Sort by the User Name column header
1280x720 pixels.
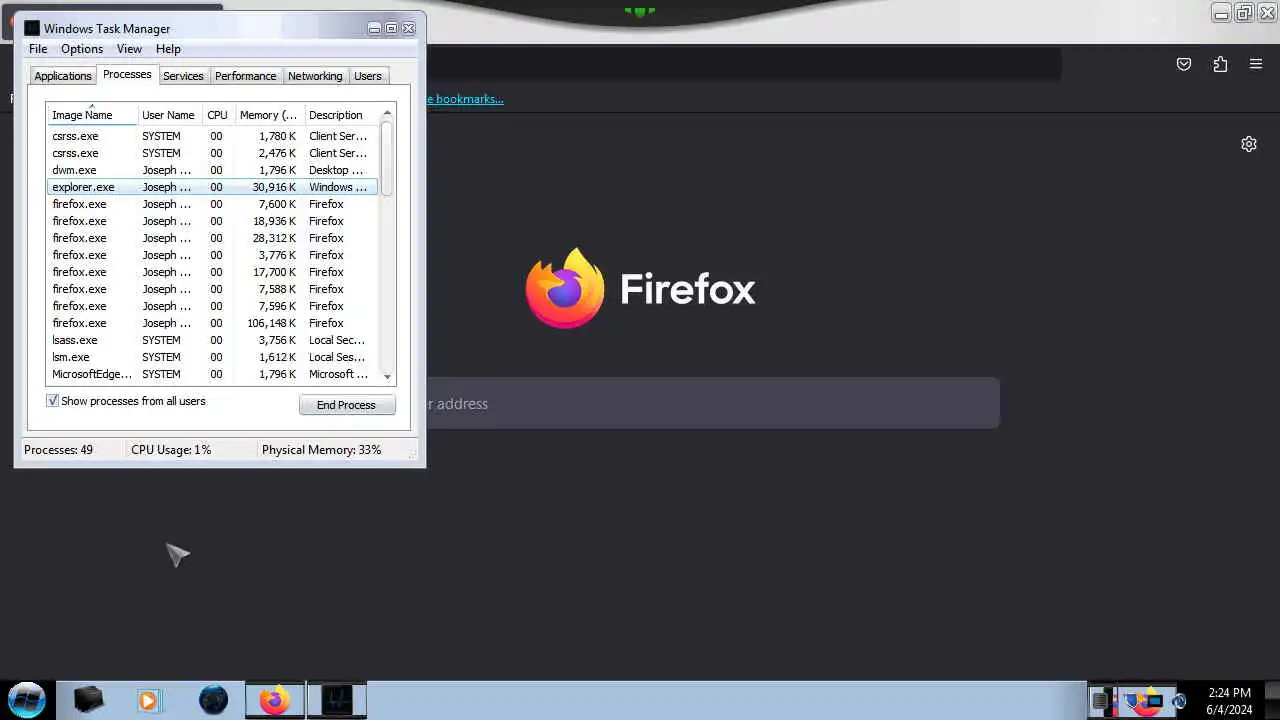click(x=169, y=115)
